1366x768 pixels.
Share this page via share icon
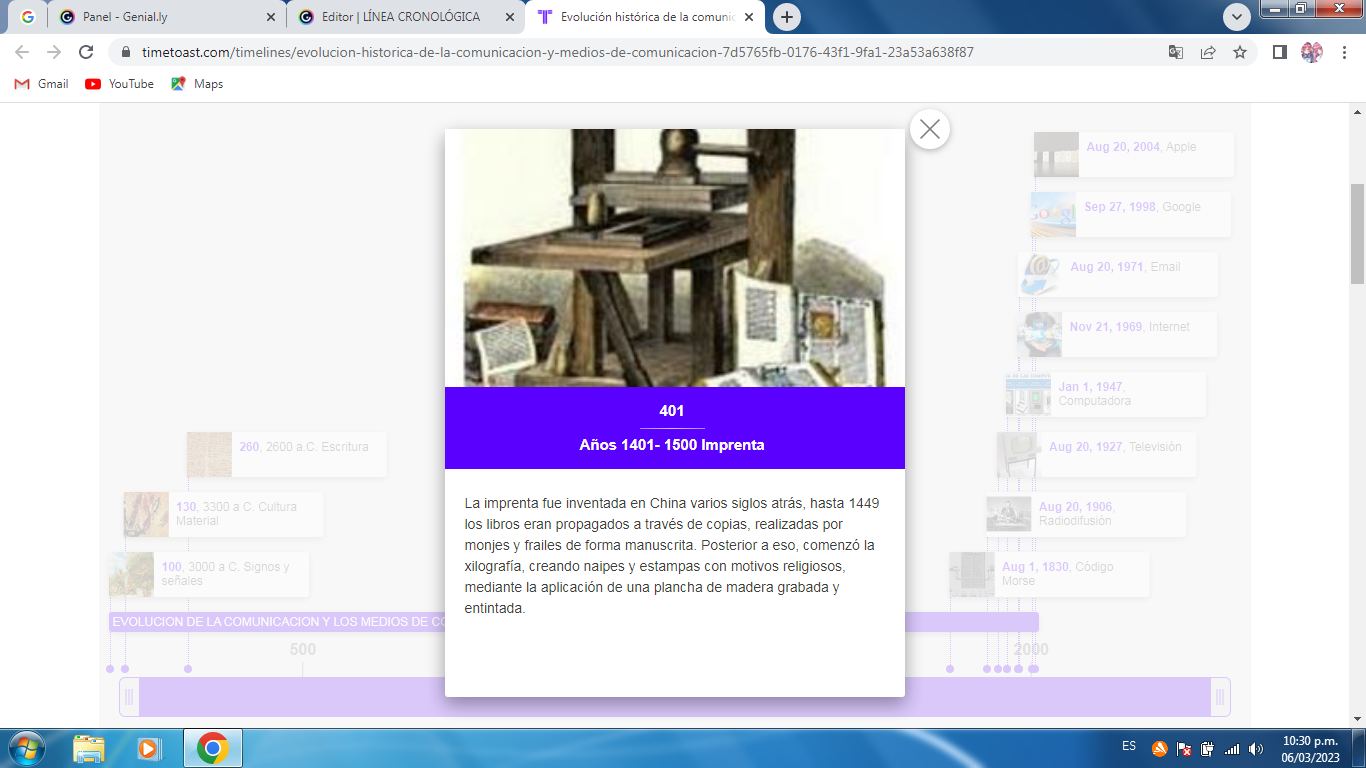point(1208,52)
